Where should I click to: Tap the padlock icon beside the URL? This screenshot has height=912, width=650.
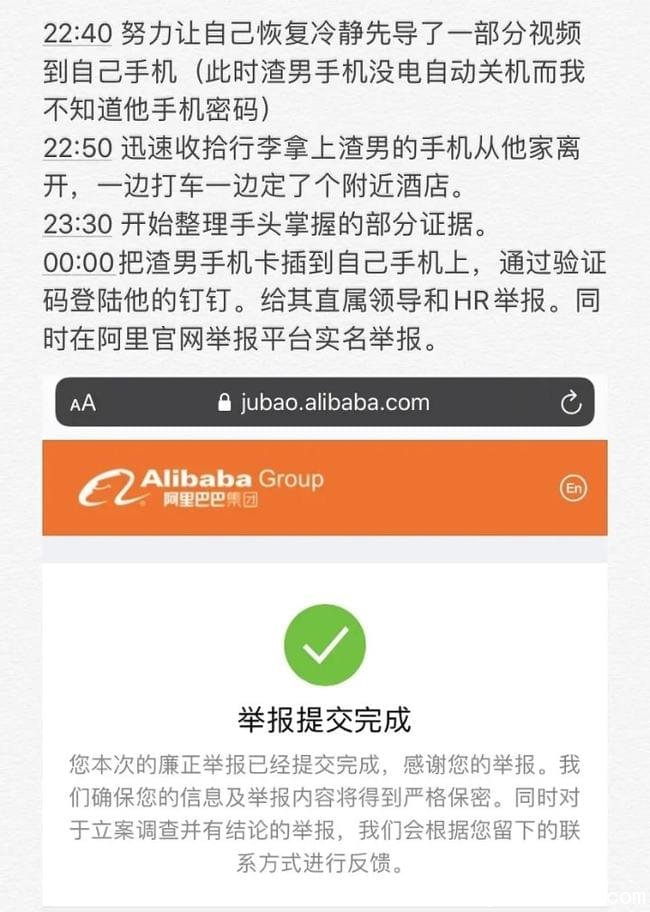(x=224, y=402)
